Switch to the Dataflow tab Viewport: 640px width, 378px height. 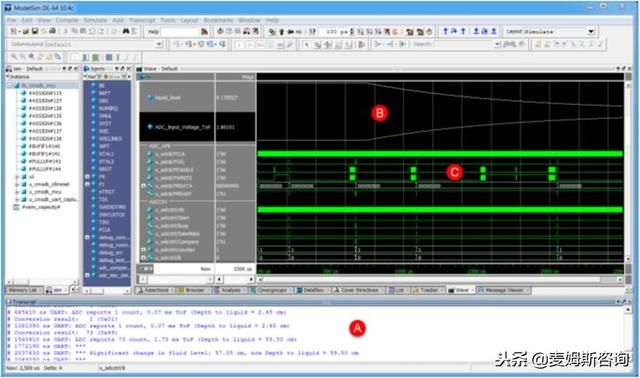click(310, 290)
